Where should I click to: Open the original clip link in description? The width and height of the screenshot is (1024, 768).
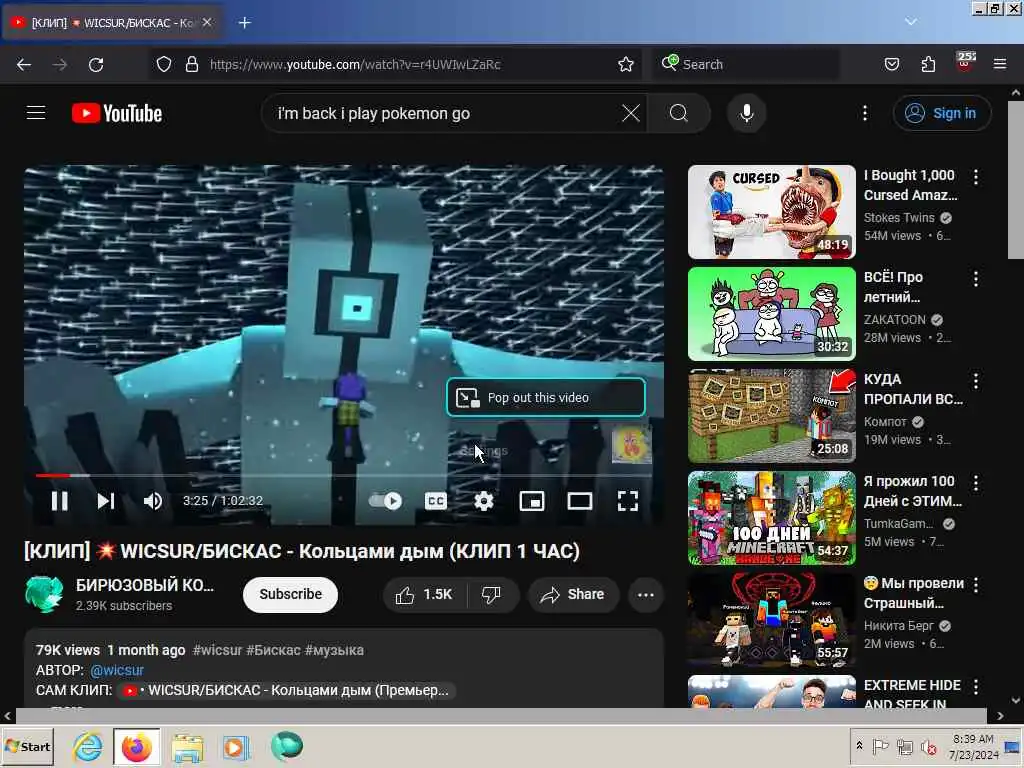(287, 690)
